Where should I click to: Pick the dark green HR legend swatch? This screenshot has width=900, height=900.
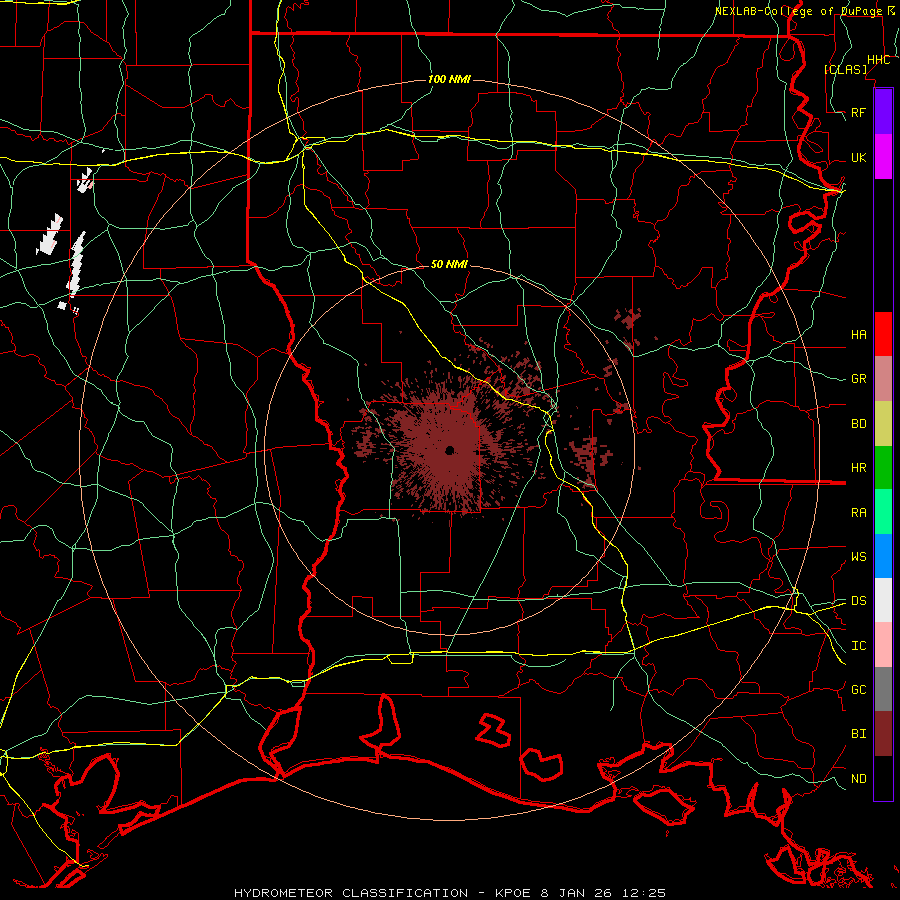pyautogui.click(x=883, y=468)
